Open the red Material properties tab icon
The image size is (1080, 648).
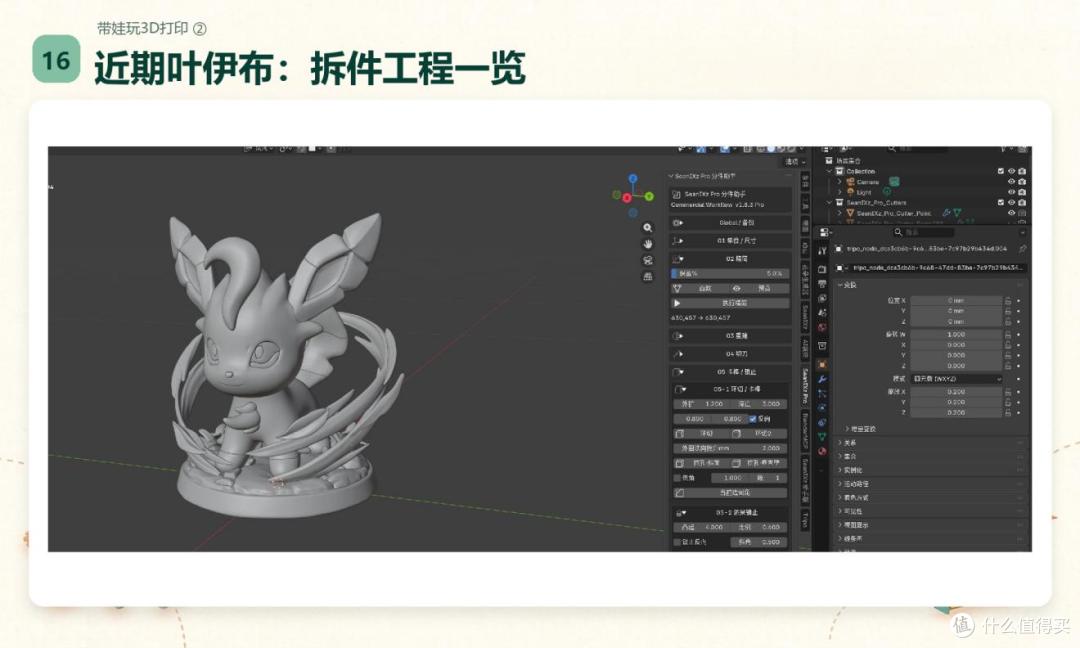pyautogui.click(x=822, y=451)
